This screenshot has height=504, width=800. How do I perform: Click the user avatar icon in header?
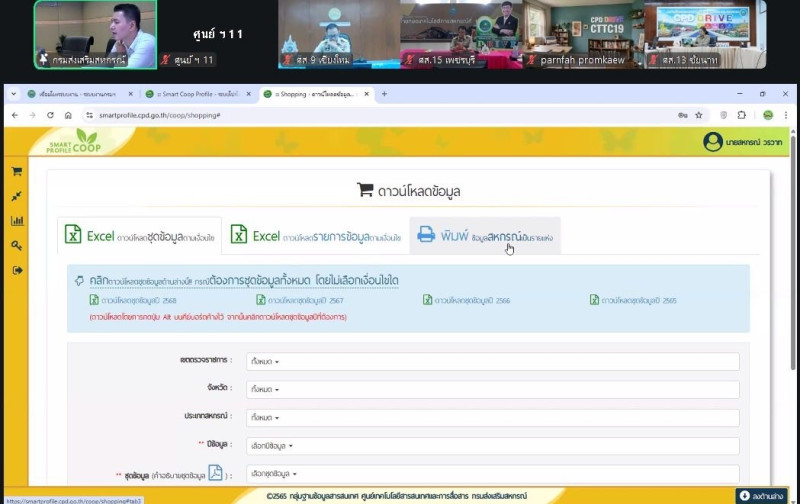pyautogui.click(x=712, y=142)
